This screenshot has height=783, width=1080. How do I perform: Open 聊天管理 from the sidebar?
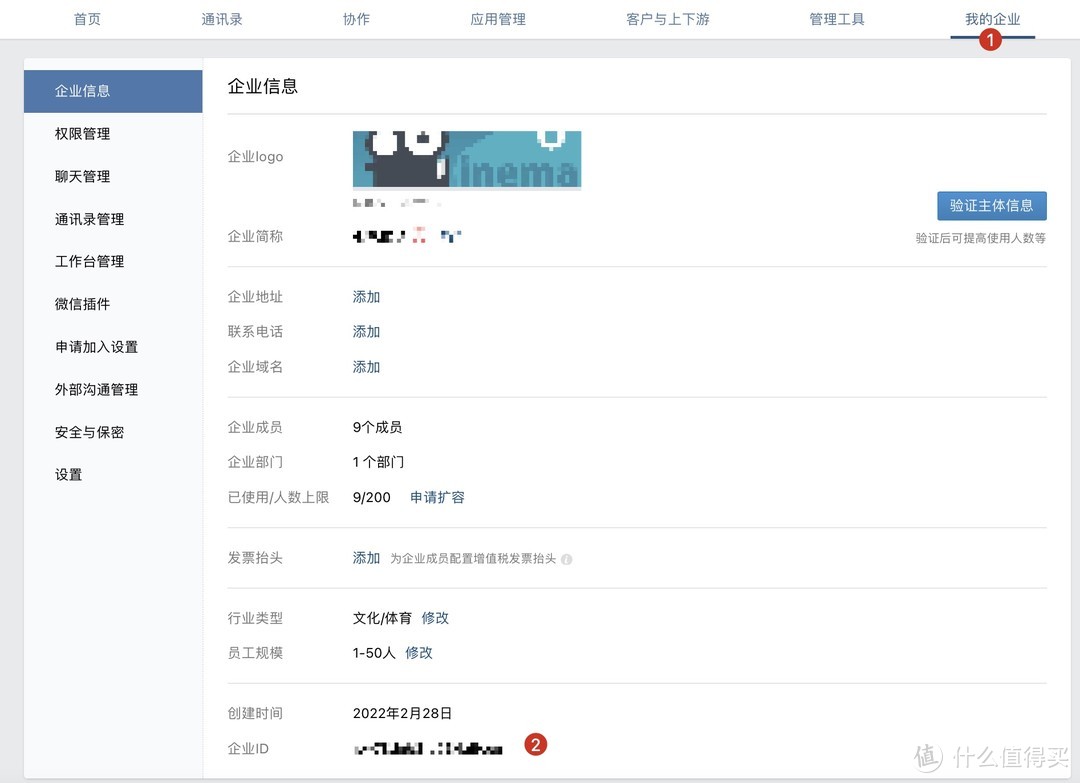point(82,176)
